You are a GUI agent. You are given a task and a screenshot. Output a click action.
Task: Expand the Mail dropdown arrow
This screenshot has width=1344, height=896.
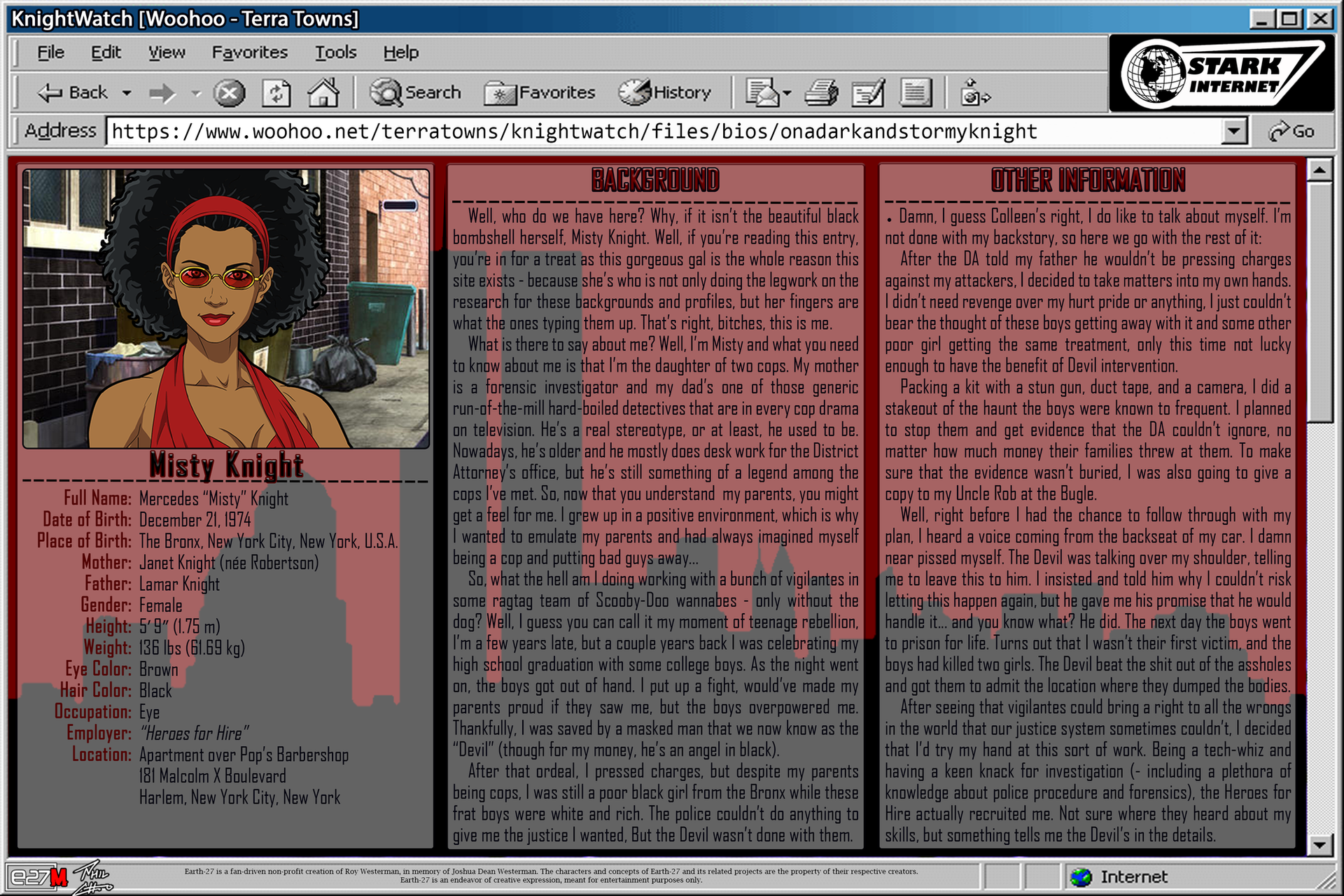click(787, 93)
